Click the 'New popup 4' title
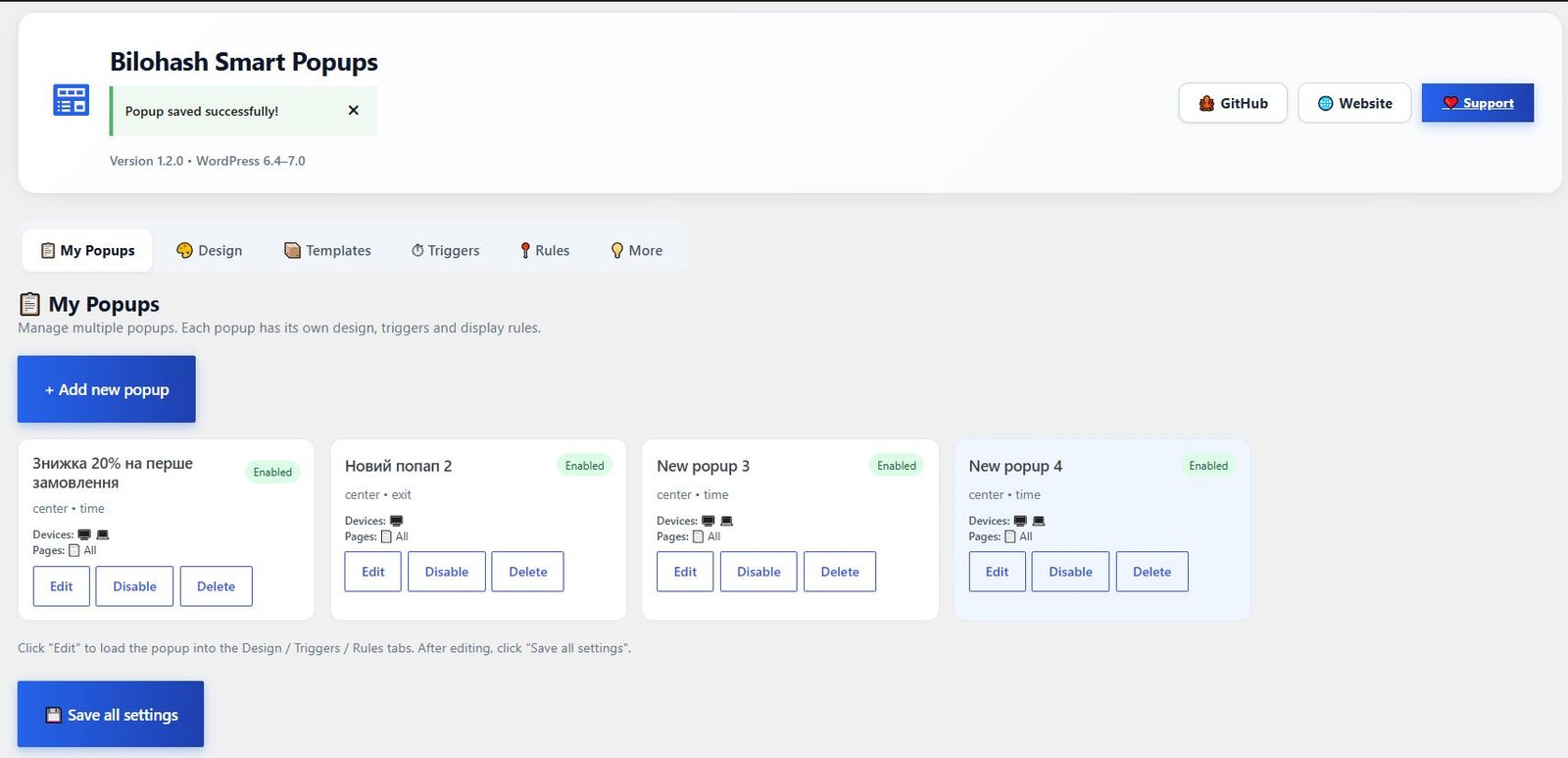 (1015, 466)
